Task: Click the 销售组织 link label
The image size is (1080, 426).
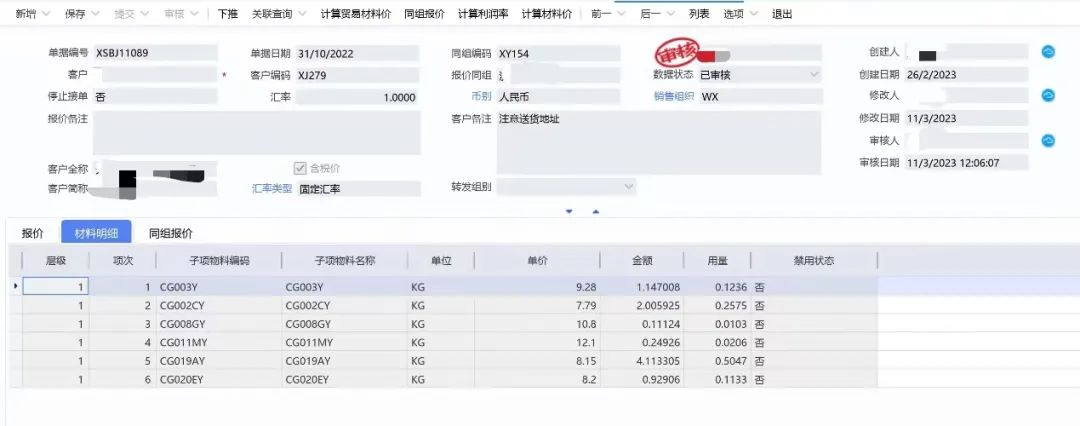Action: [x=674, y=97]
